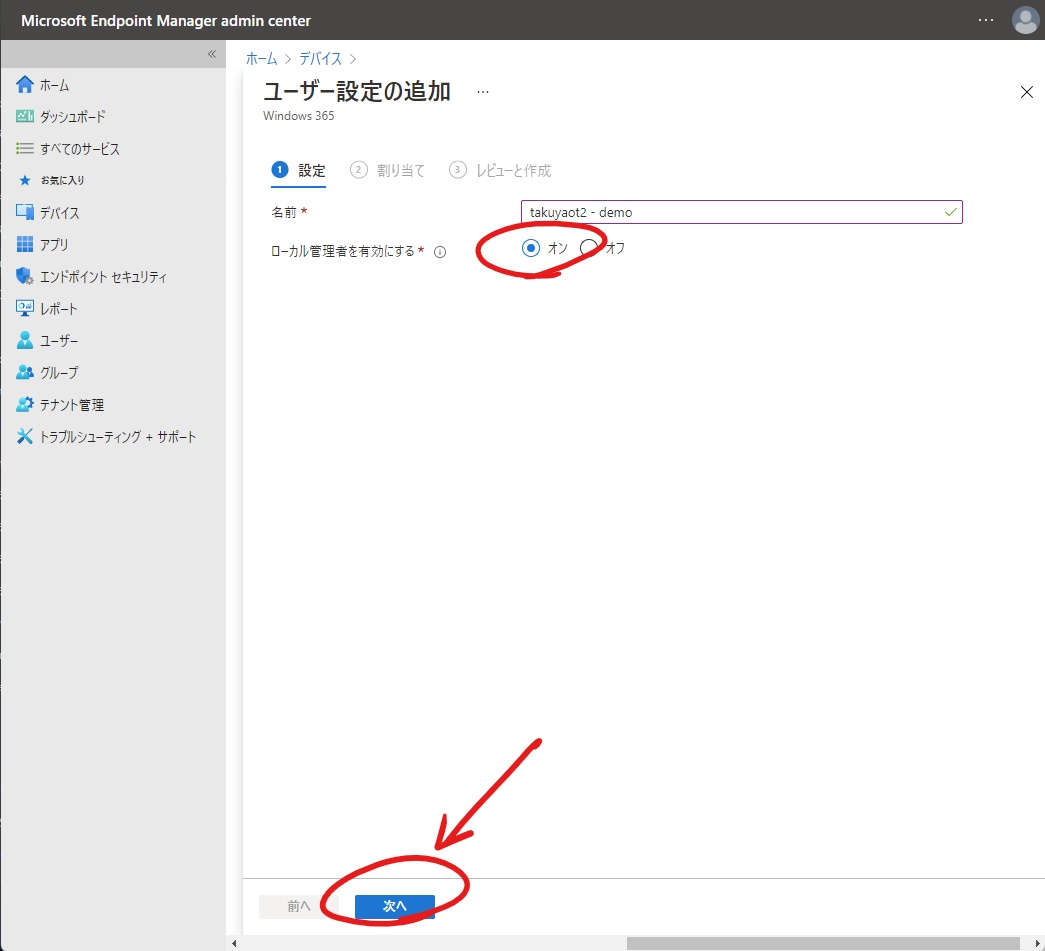Viewport: 1045px width, 951px height.
Task: Click the horizontal scrollbar thumb
Action: coord(823,943)
